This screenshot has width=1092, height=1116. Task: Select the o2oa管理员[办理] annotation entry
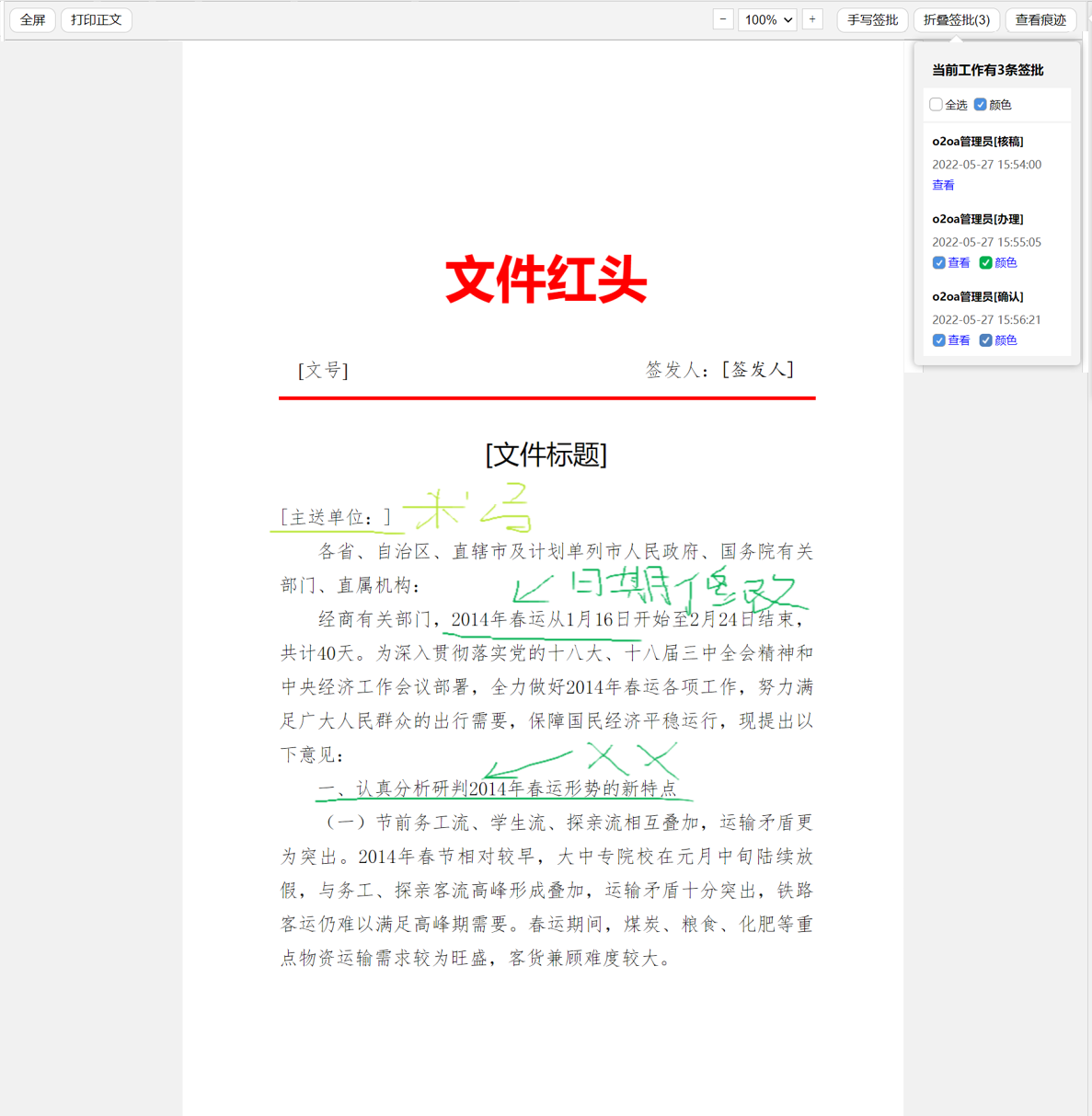point(977,219)
